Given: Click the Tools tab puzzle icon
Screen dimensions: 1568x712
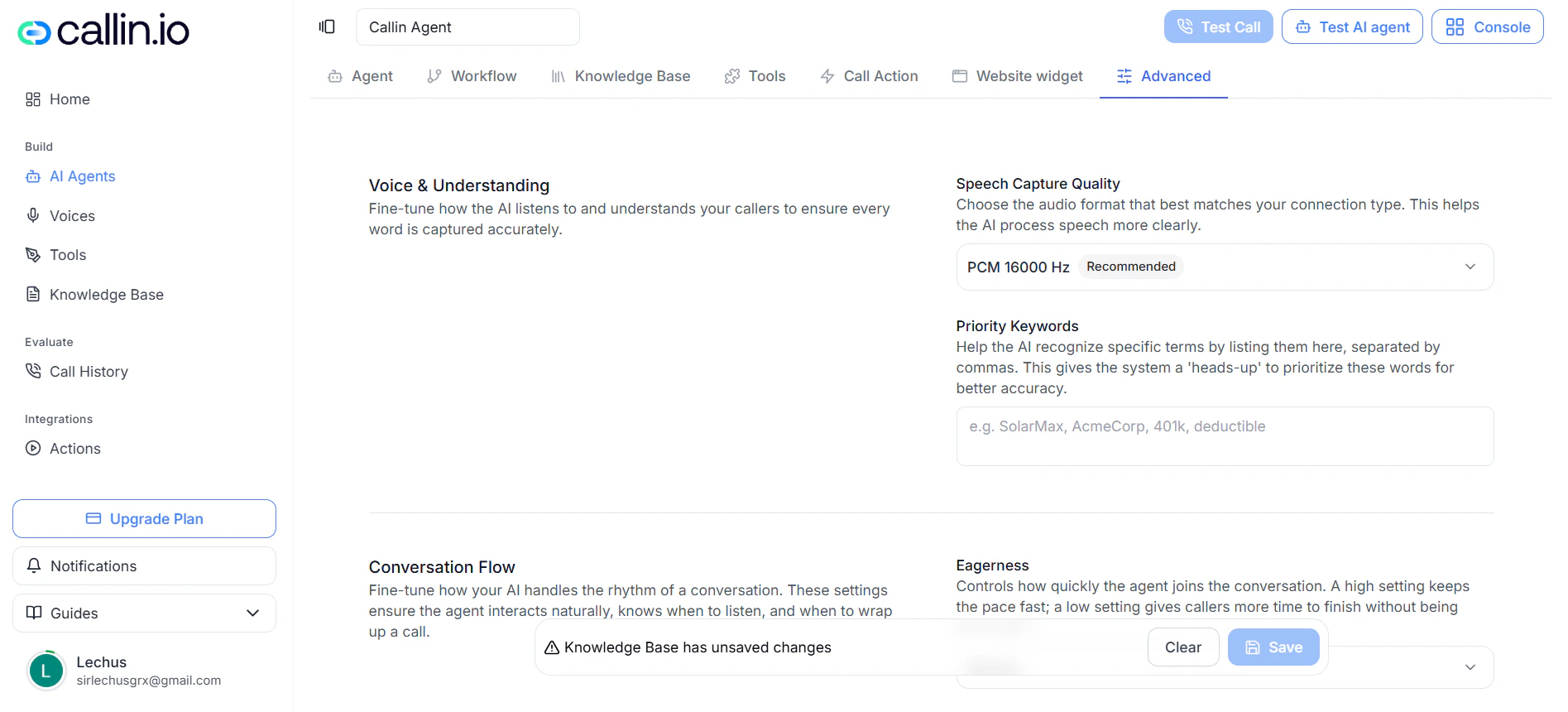Looking at the screenshot, I should point(732,76).
